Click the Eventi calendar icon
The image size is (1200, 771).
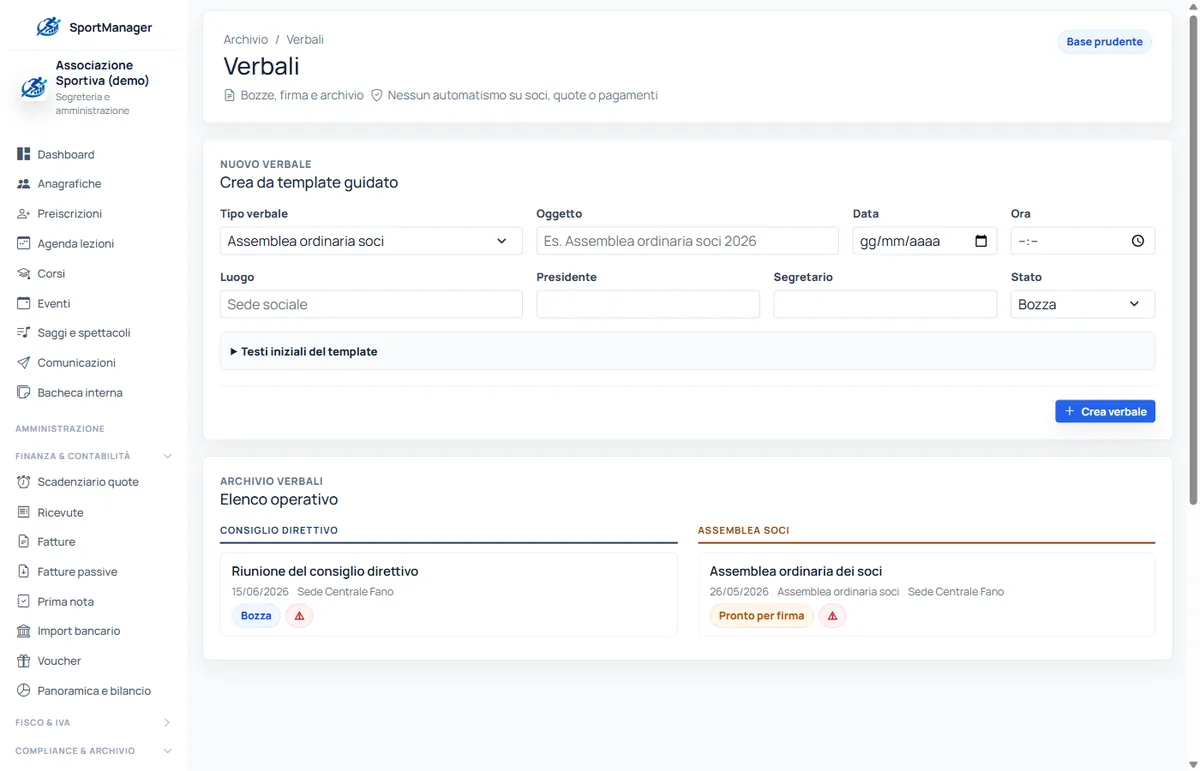point(24,303)
